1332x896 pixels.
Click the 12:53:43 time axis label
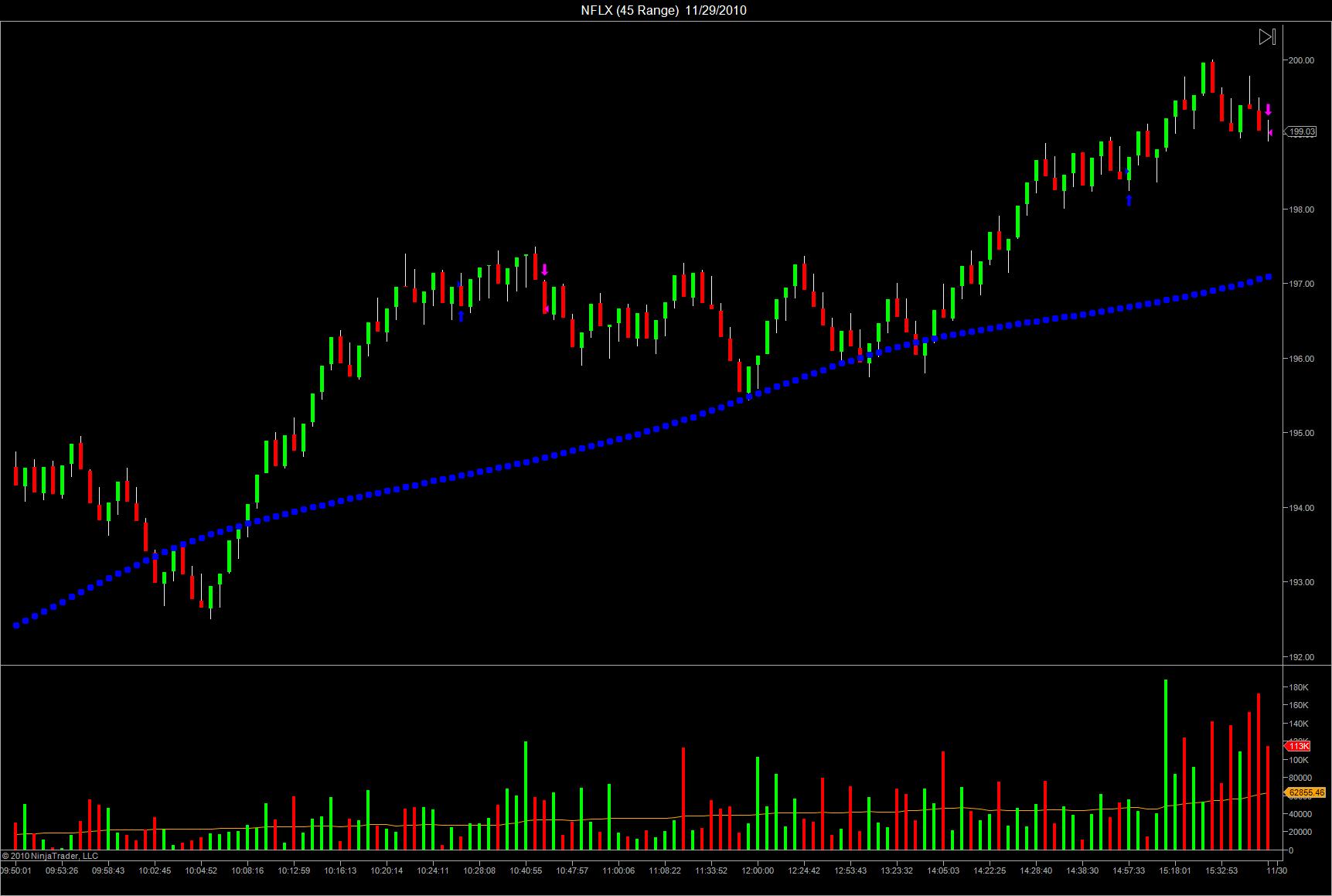tap(850, 870)
